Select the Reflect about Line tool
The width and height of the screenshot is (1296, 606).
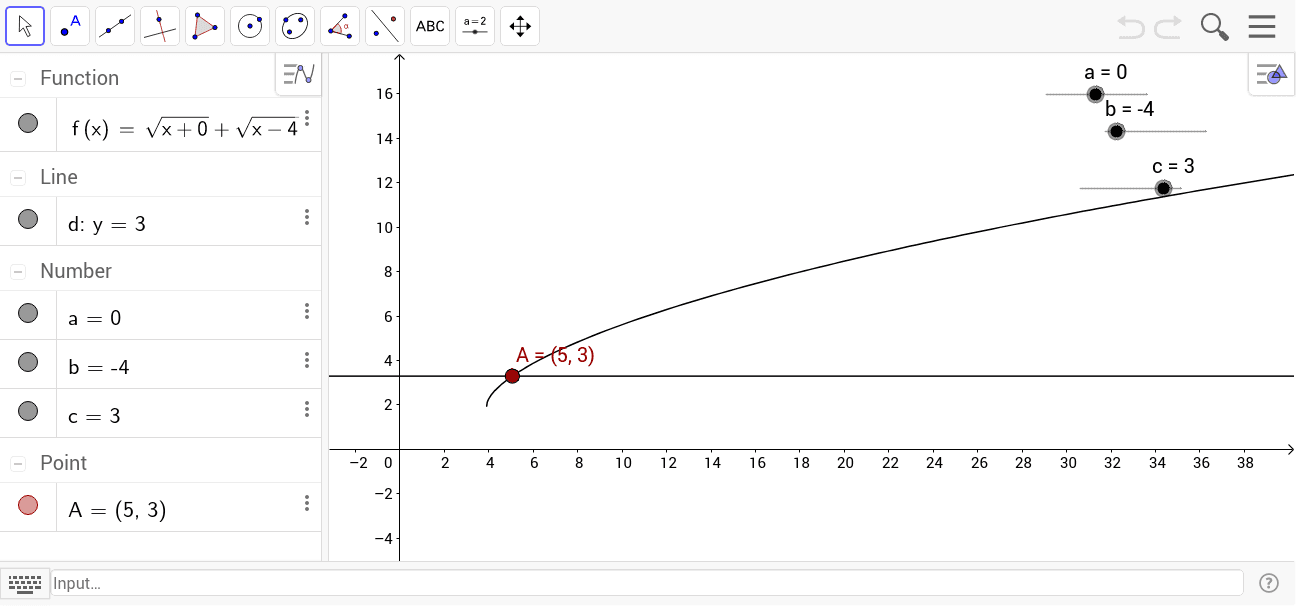(x=385, y=26)
